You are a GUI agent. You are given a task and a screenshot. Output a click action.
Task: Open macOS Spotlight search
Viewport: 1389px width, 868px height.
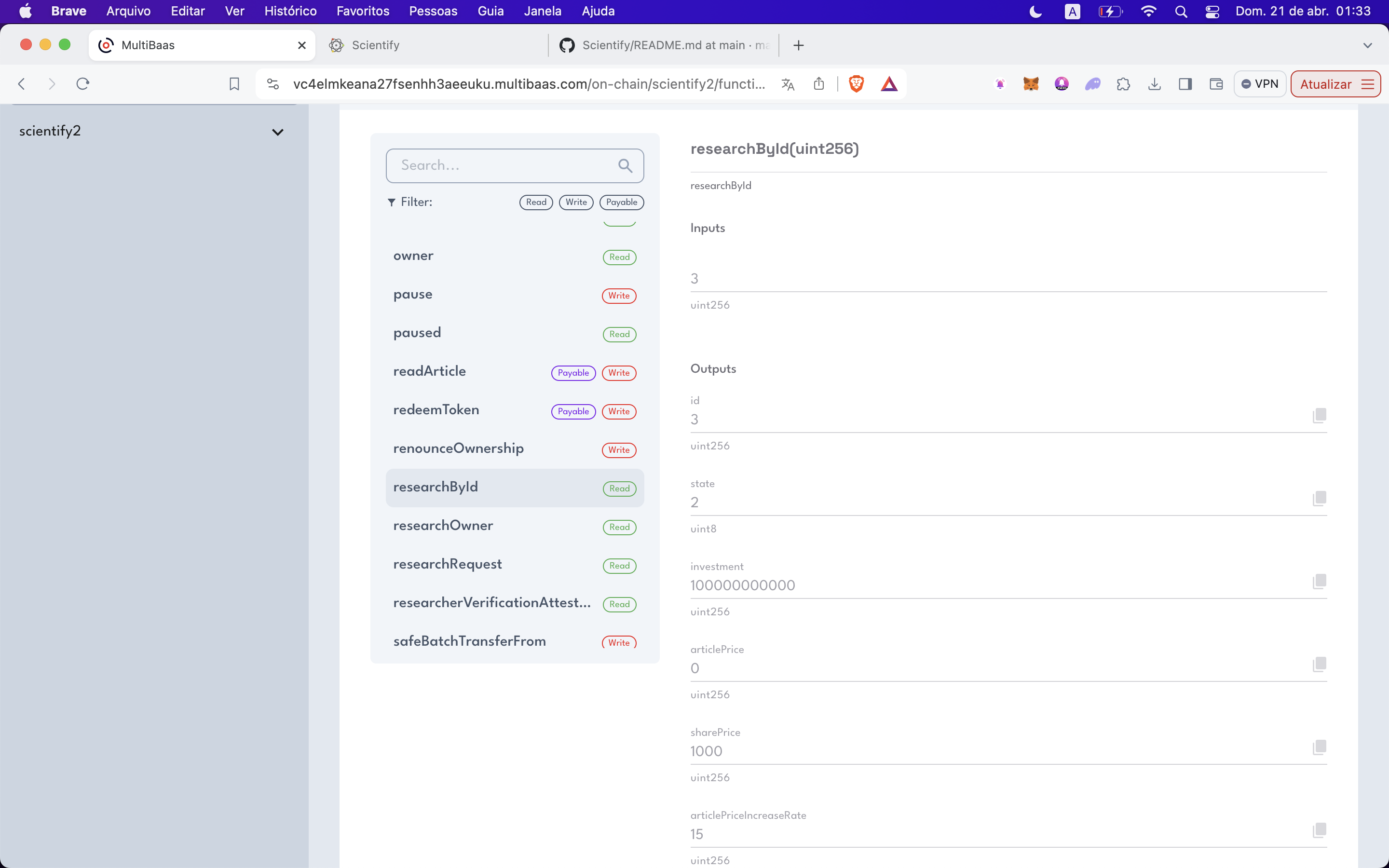pos(1181,12)
